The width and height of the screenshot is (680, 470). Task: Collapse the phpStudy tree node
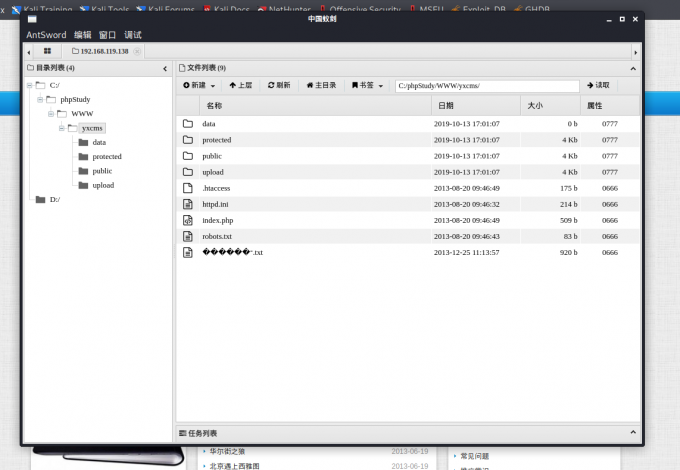pyautogui.click(x=40, y=100)
